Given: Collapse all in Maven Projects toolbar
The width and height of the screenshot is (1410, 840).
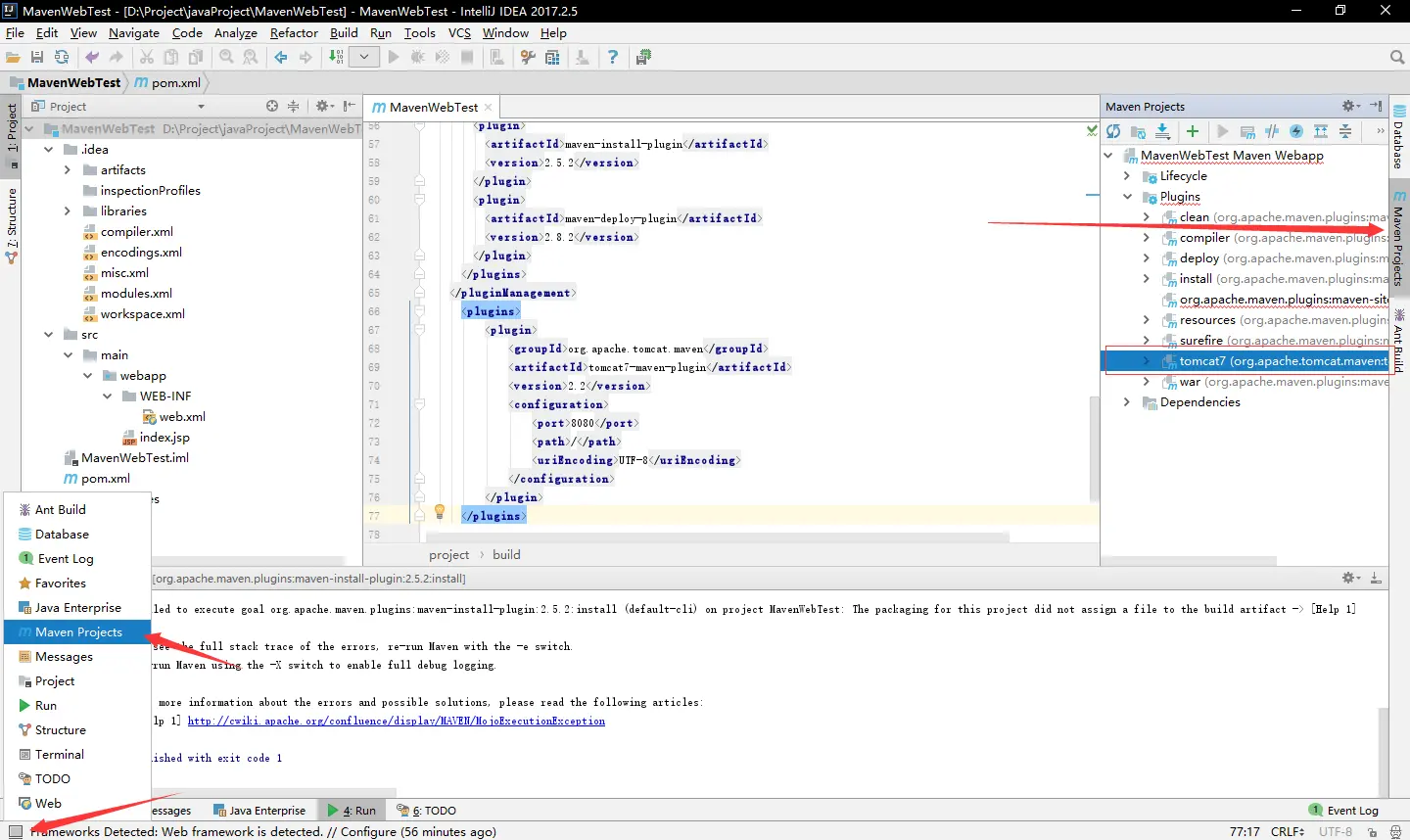Looking at the screenshot, I should pyautogui.click(x=1345, y=131).
